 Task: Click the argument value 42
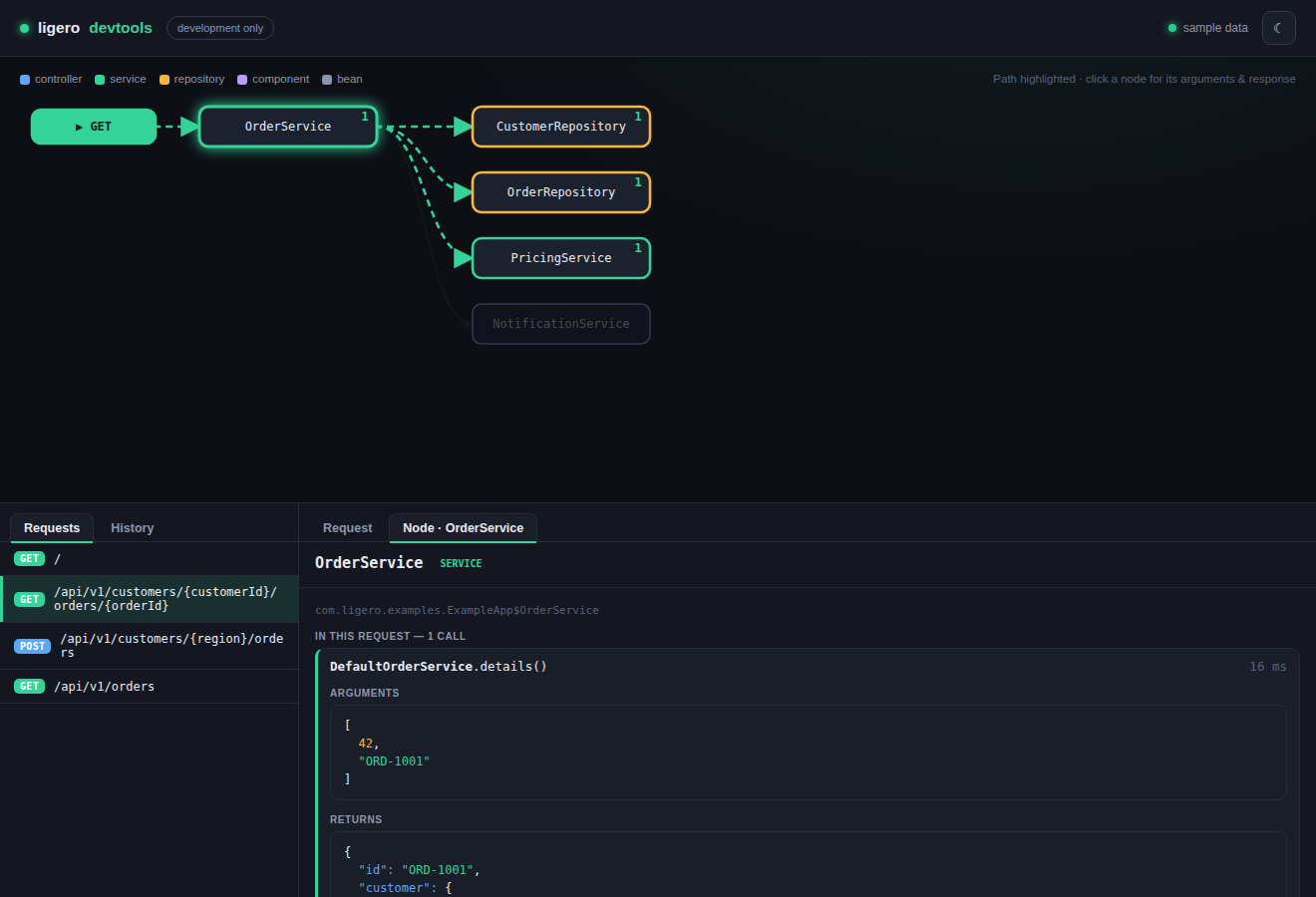tap(366, 744)
